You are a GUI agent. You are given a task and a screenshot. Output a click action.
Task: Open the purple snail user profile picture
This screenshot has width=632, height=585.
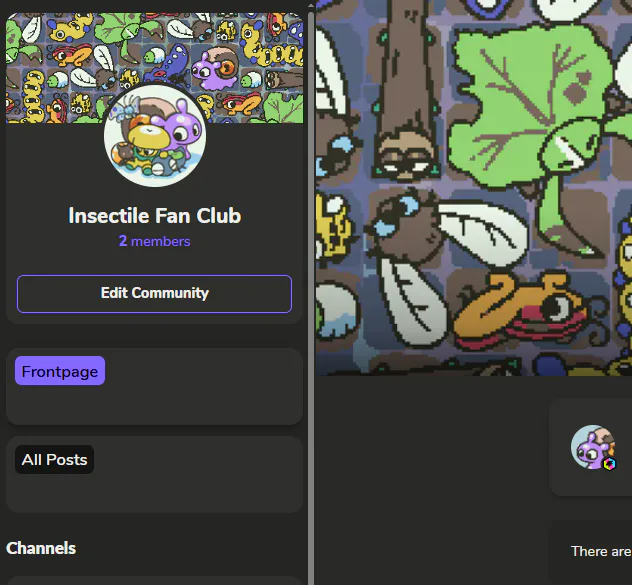(x=593, y=447)
